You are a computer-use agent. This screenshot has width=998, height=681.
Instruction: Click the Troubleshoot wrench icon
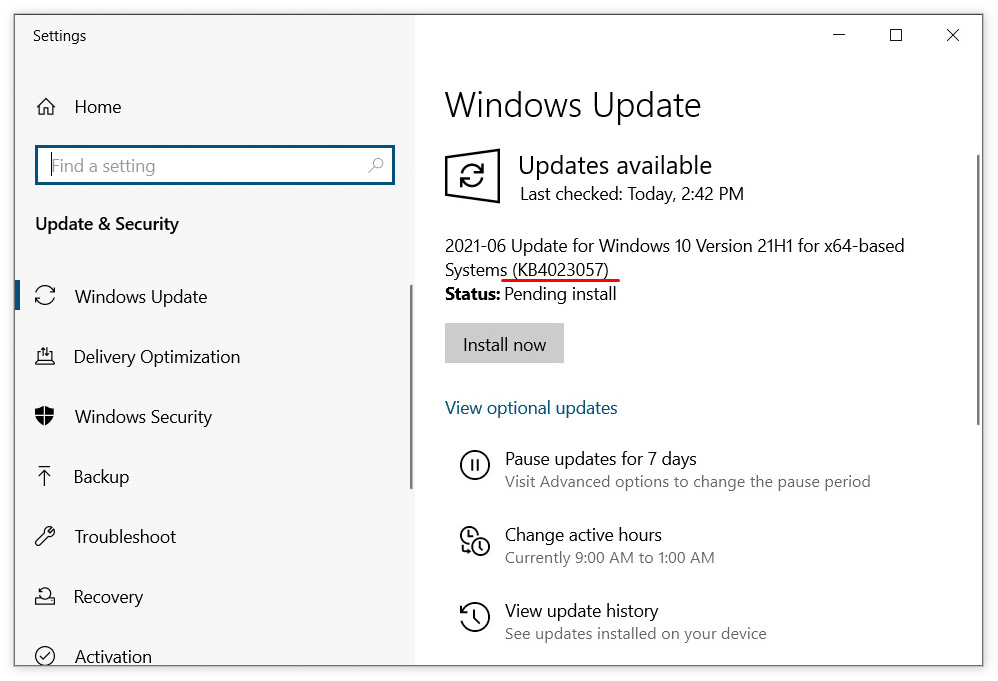pos(45,536)
